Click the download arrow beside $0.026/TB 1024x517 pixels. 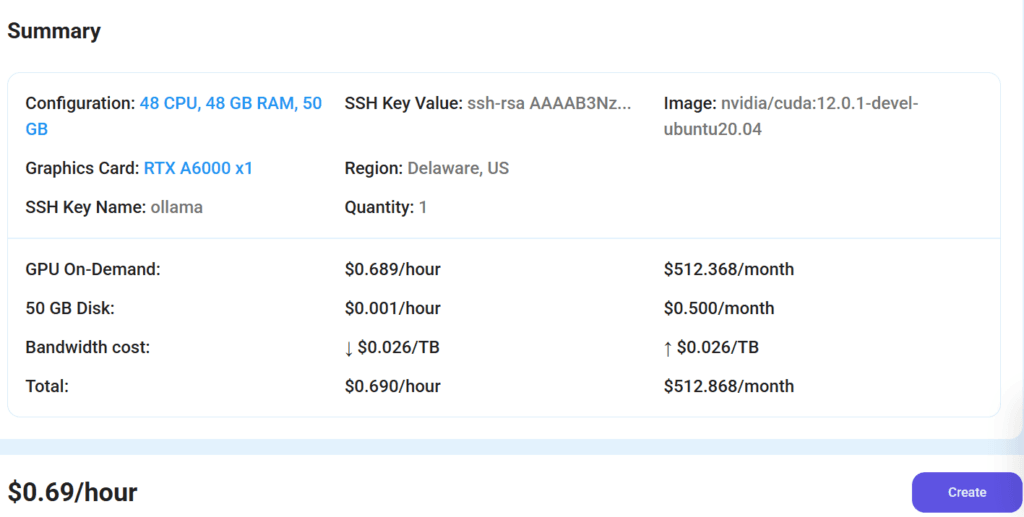point(349,348)
